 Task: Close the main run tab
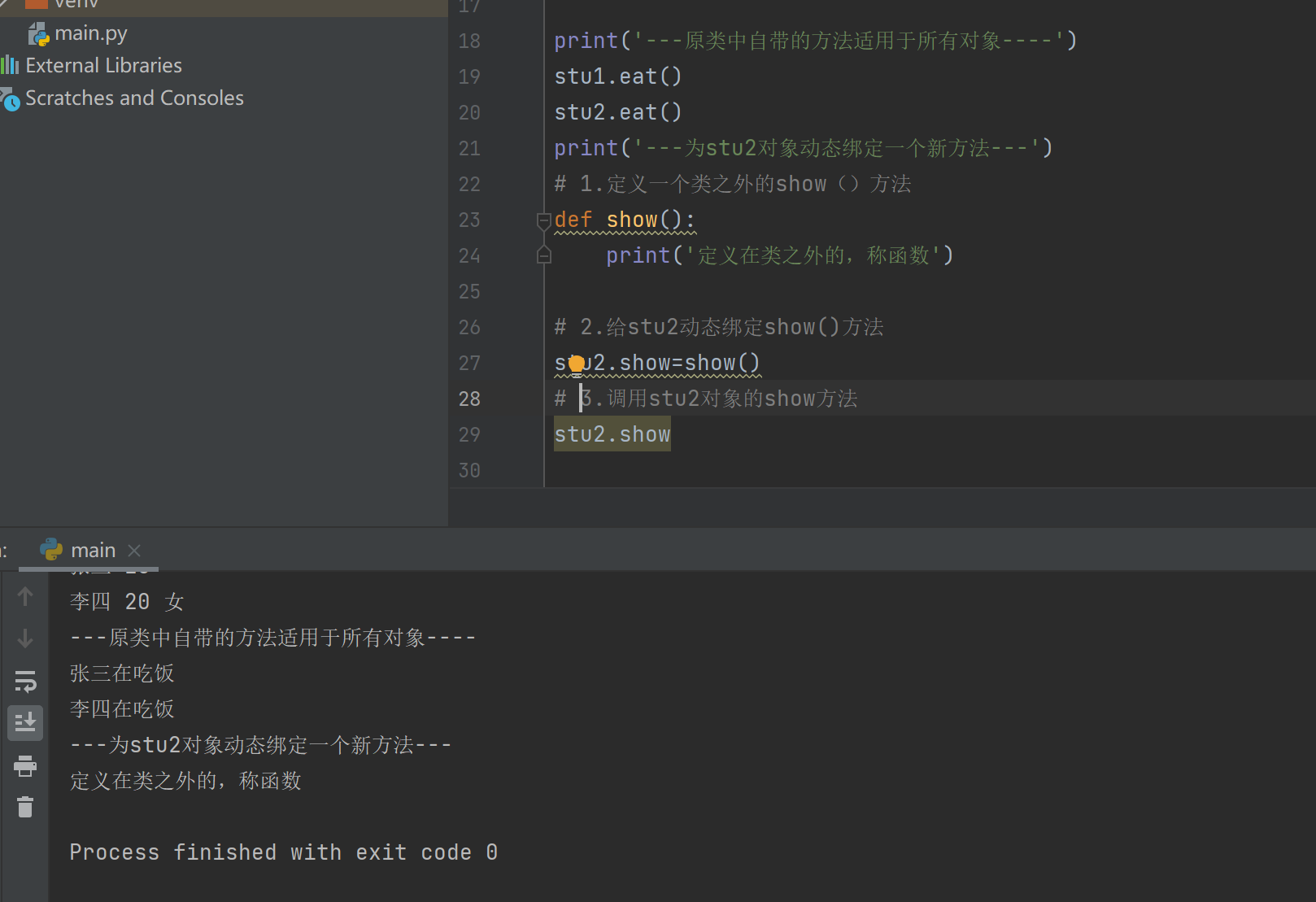pyautogui.click(x=135, y=551)
